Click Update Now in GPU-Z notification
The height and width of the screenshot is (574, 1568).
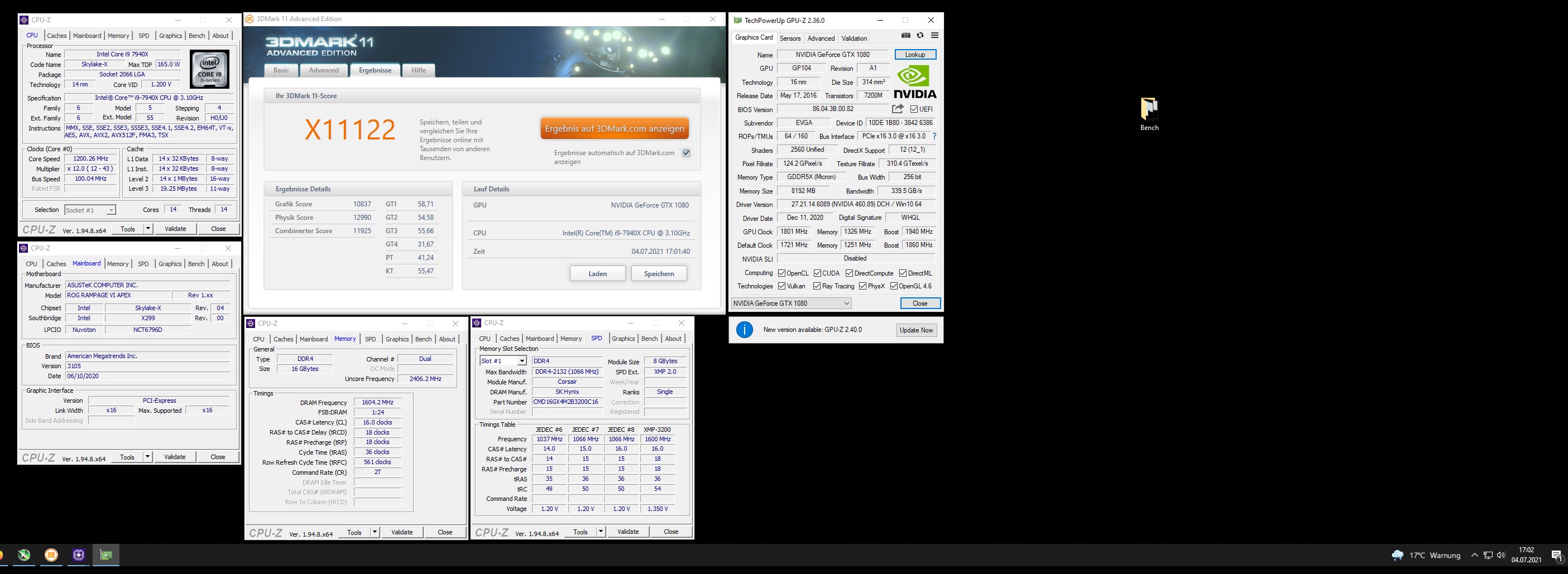pyautogui.click(x=916, y=330)
